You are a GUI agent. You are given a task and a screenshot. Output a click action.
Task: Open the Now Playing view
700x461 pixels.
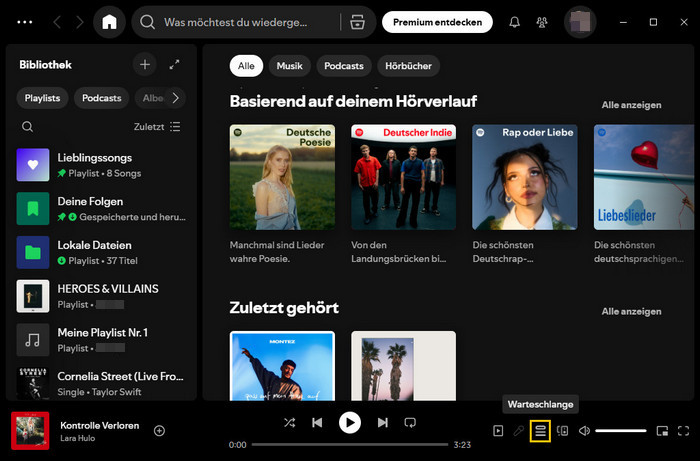point(498,431)
